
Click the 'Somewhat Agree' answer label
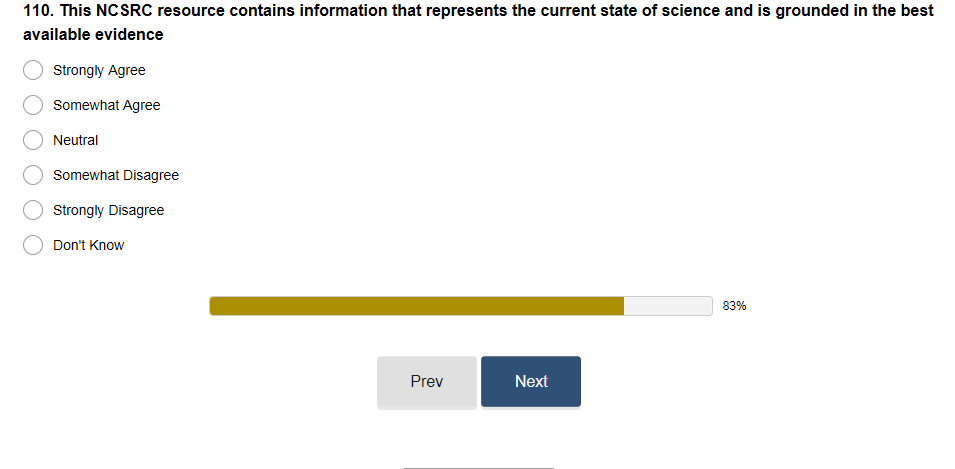(x=107, y=105)
